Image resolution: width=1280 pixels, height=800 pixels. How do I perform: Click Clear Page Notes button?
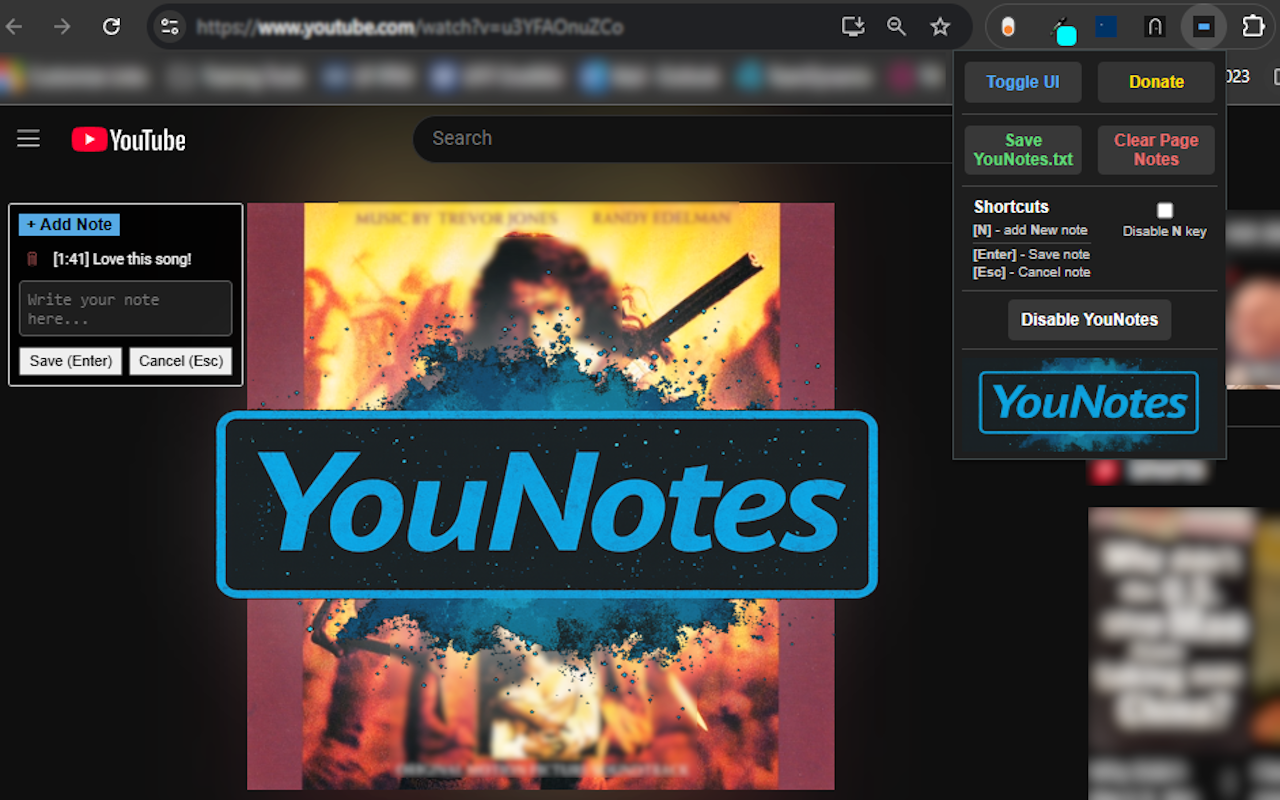click(1156, 150)
